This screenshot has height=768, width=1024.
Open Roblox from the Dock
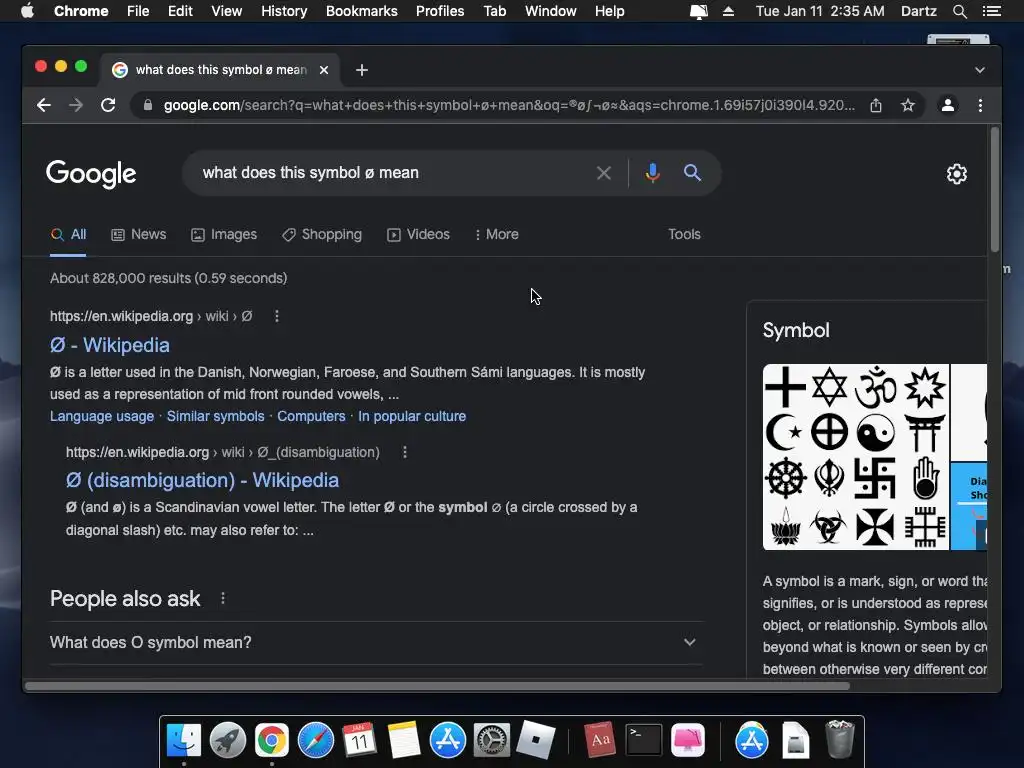click(536, 740)
